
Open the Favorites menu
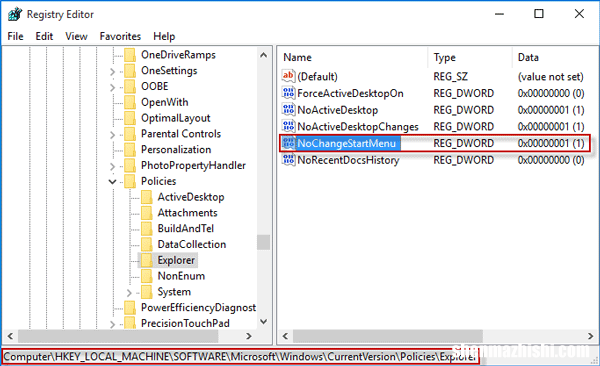click(x=120, y=36)
